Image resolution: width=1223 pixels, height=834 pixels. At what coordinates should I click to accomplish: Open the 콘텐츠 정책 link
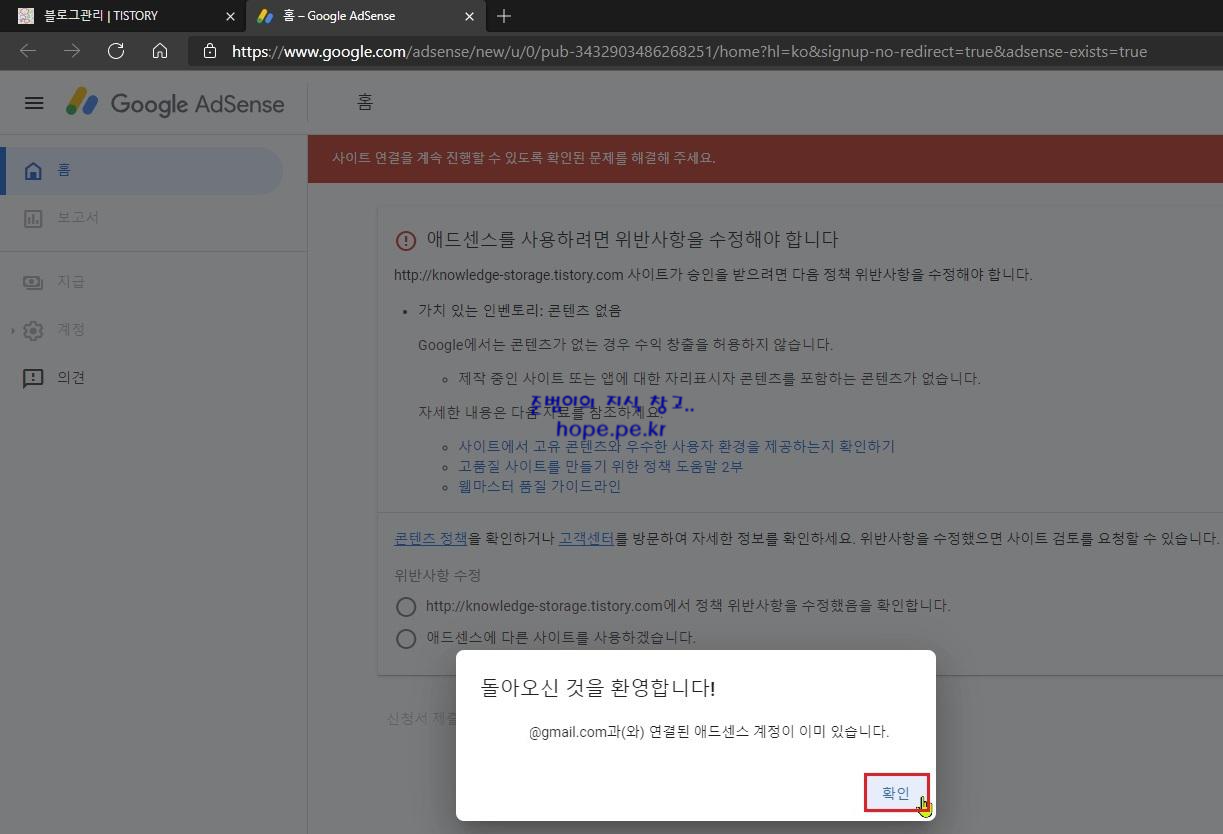[x=430, y=538]
